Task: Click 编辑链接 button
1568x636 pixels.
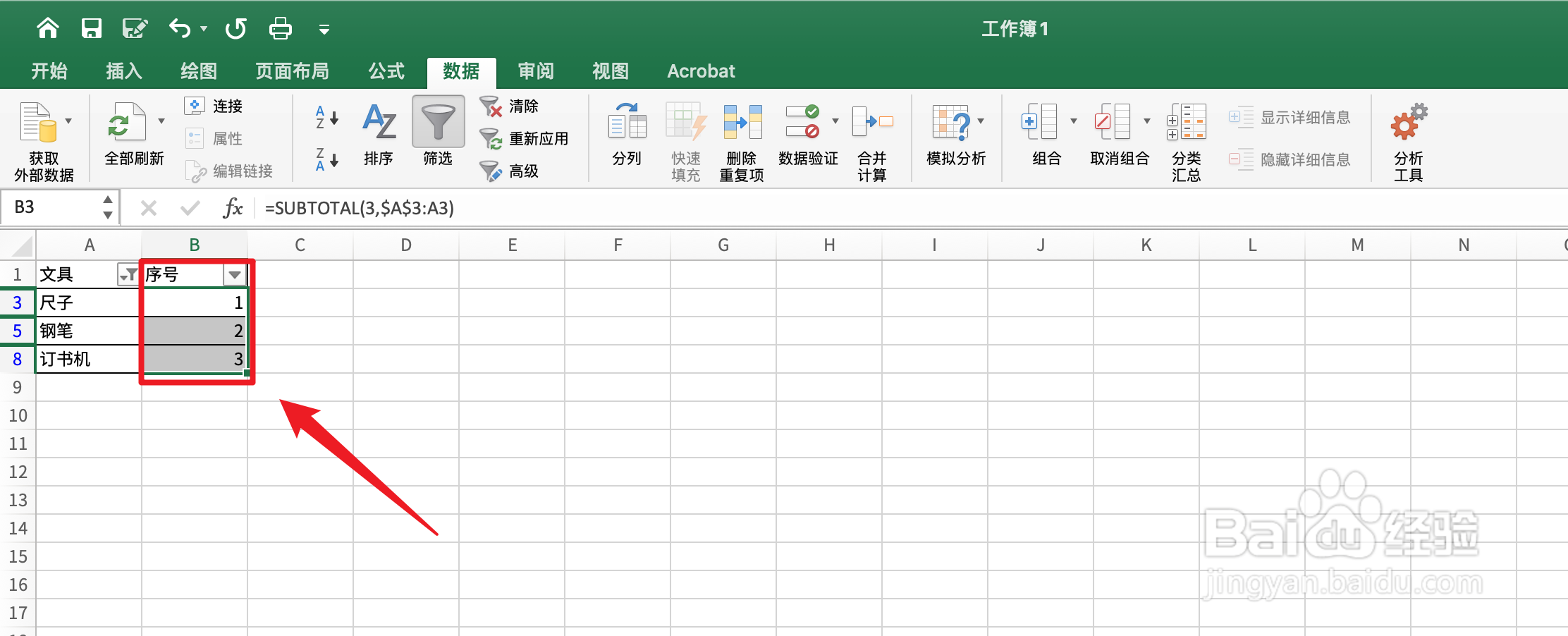Action: 228,171
